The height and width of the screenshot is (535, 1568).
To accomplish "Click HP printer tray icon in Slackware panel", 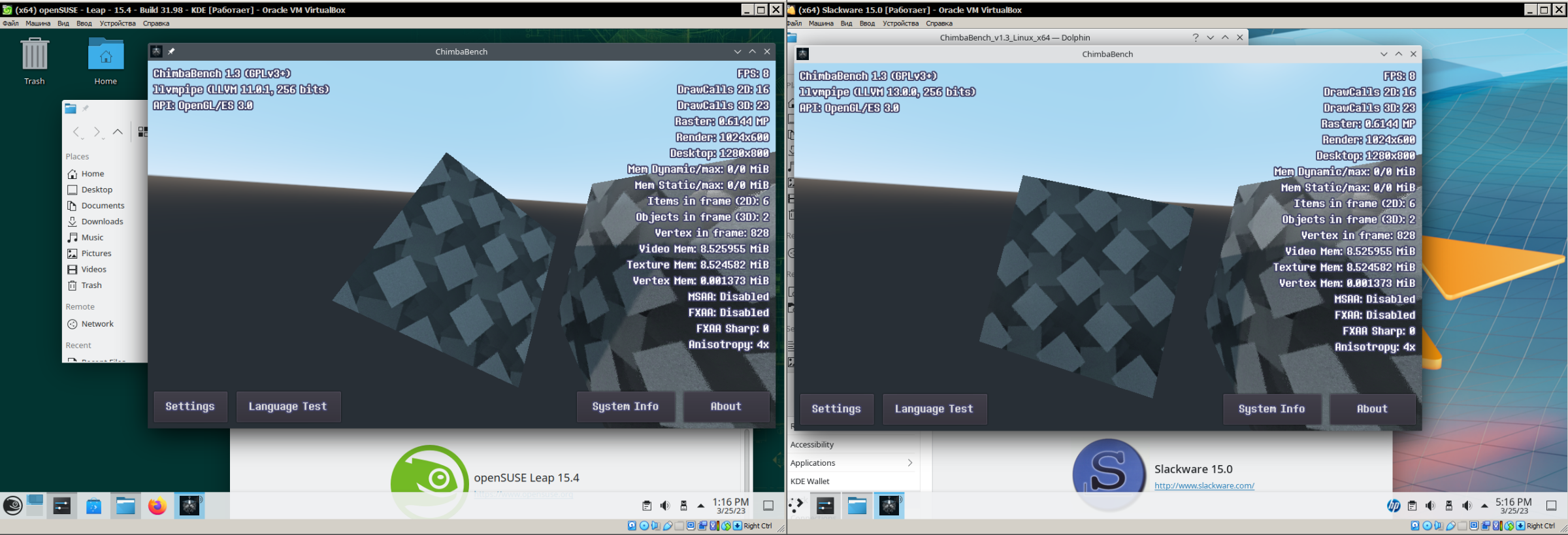I will (x=1394, y=506).
